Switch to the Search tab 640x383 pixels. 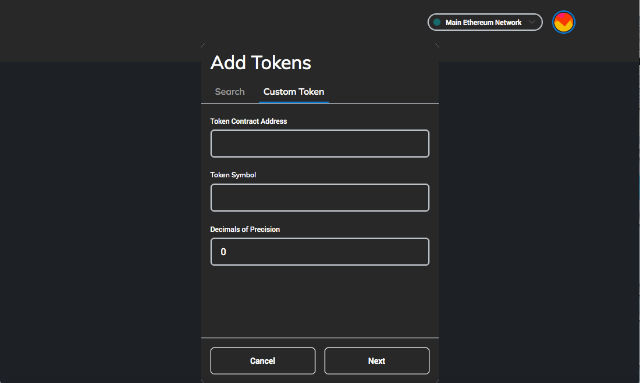pos(230,92)
